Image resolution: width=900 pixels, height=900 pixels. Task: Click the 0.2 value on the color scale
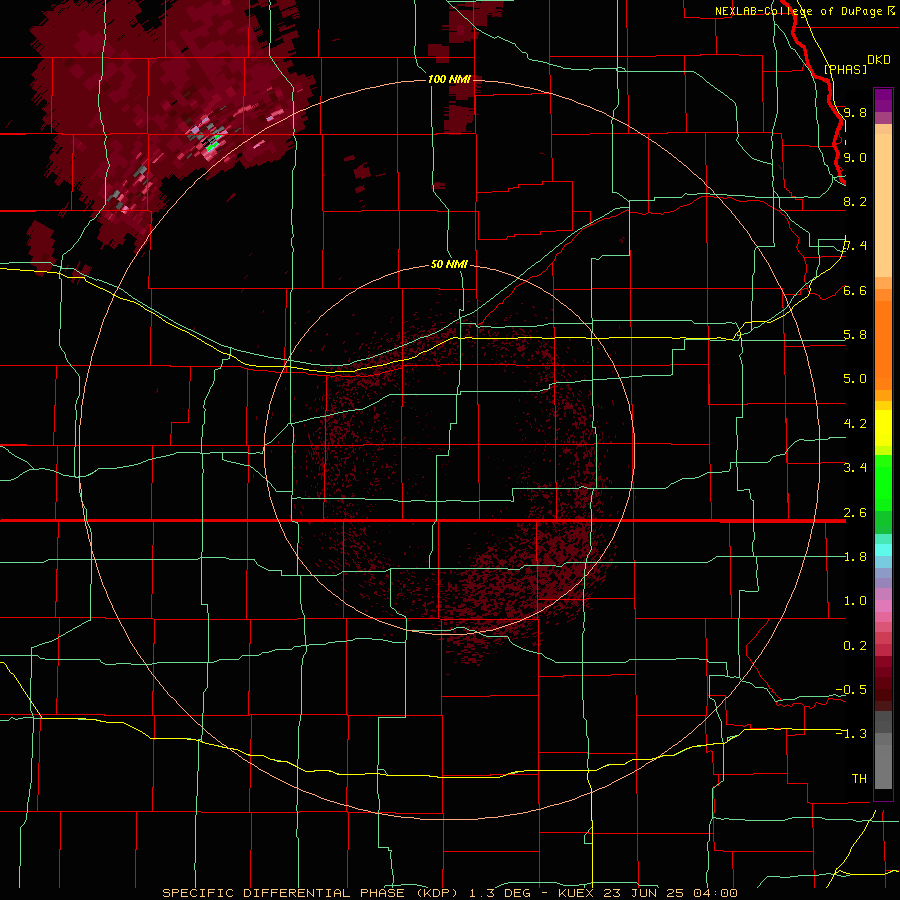[855, 646]
